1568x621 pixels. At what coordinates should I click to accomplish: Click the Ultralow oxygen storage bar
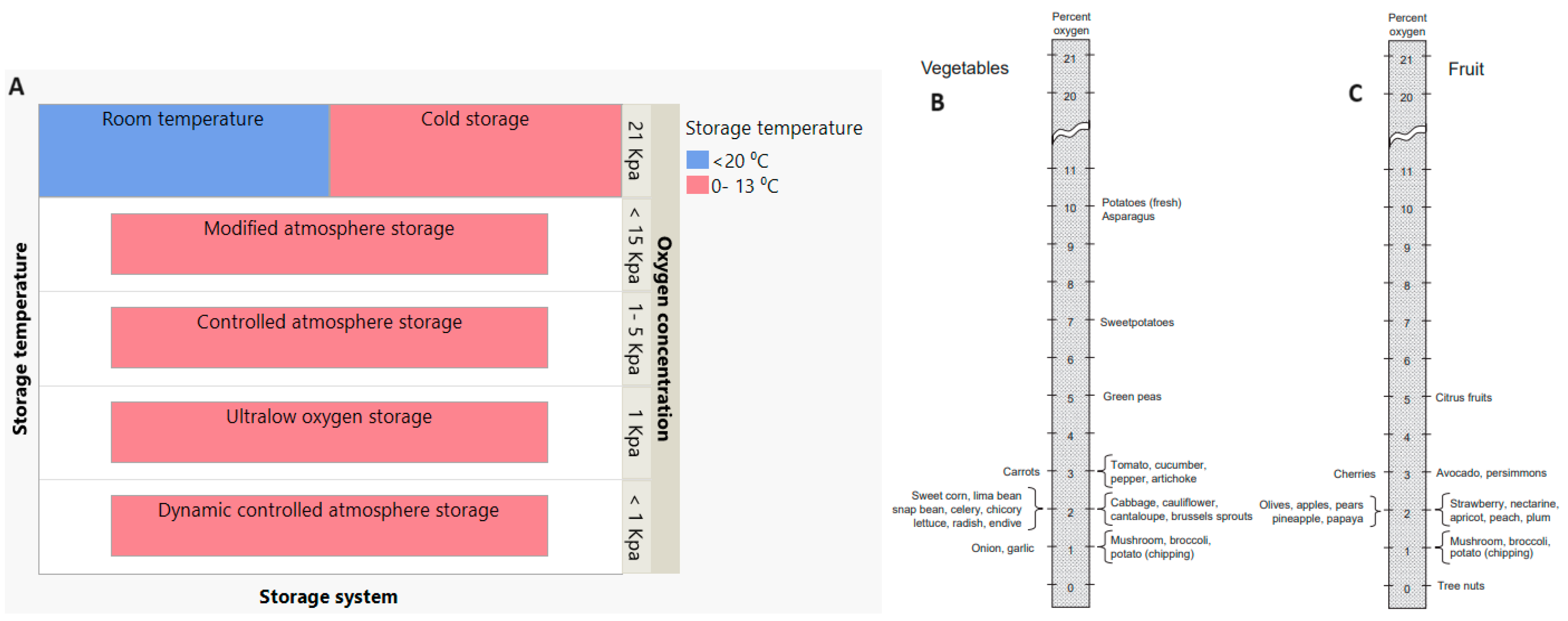point(329,432)
